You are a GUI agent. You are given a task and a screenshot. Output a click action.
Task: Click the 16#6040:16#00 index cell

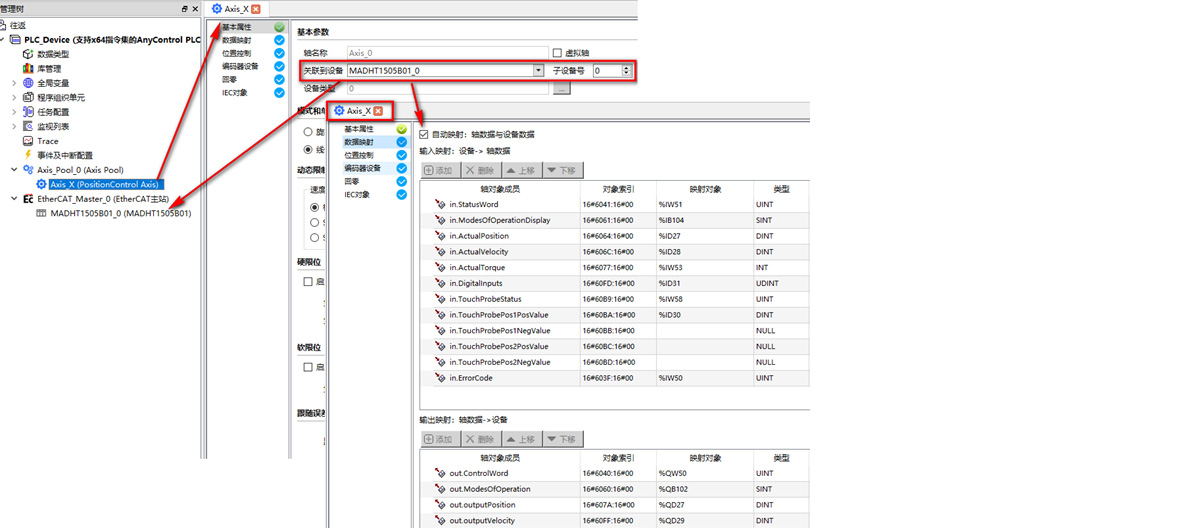pos(616,473)
